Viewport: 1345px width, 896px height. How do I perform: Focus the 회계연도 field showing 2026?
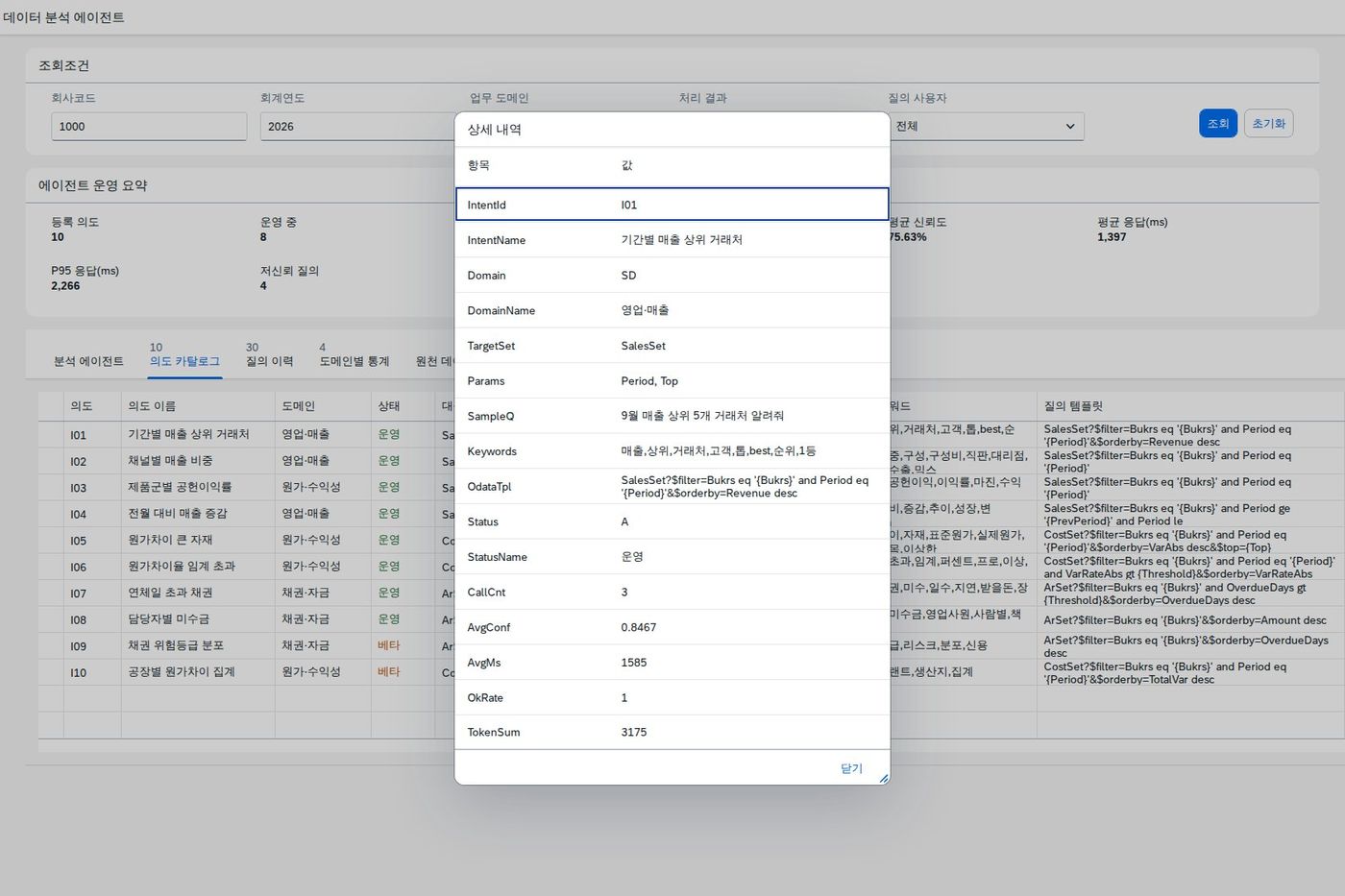356,127
